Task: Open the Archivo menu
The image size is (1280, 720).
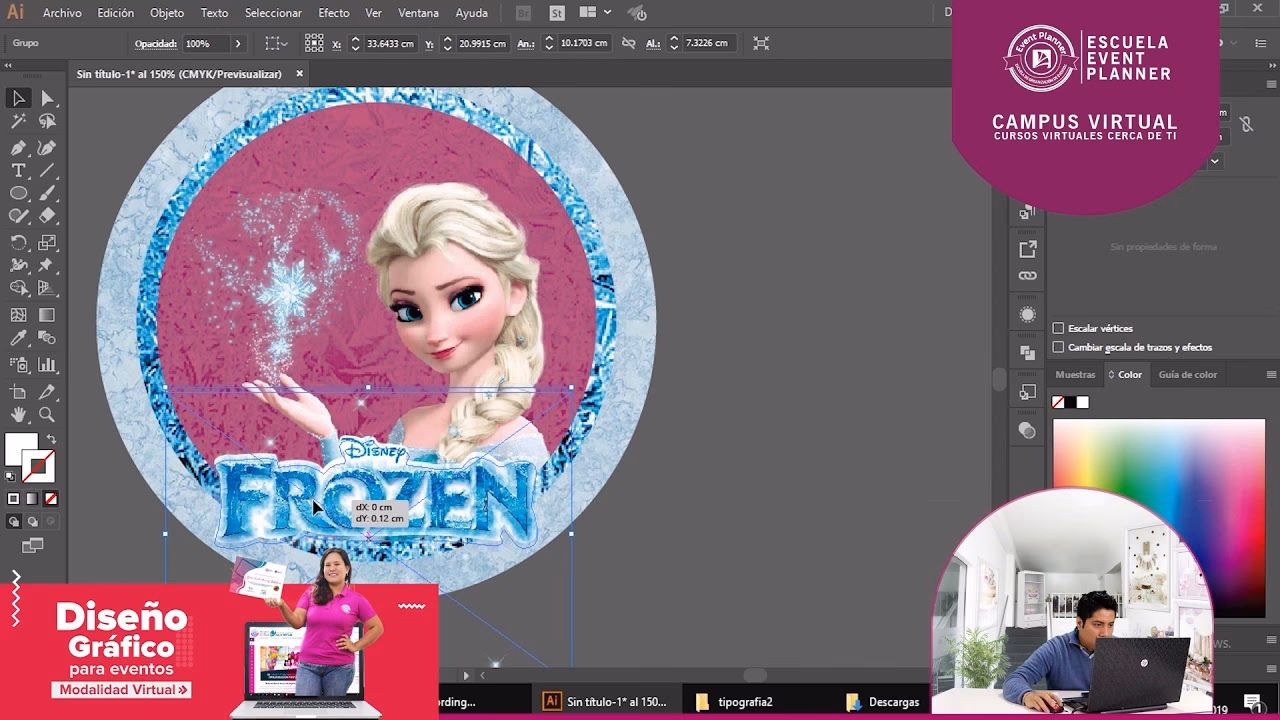Action: coord(62,13)
